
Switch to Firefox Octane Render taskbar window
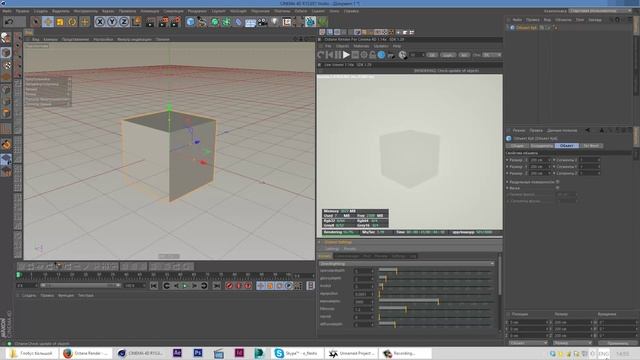coord(86,353)
